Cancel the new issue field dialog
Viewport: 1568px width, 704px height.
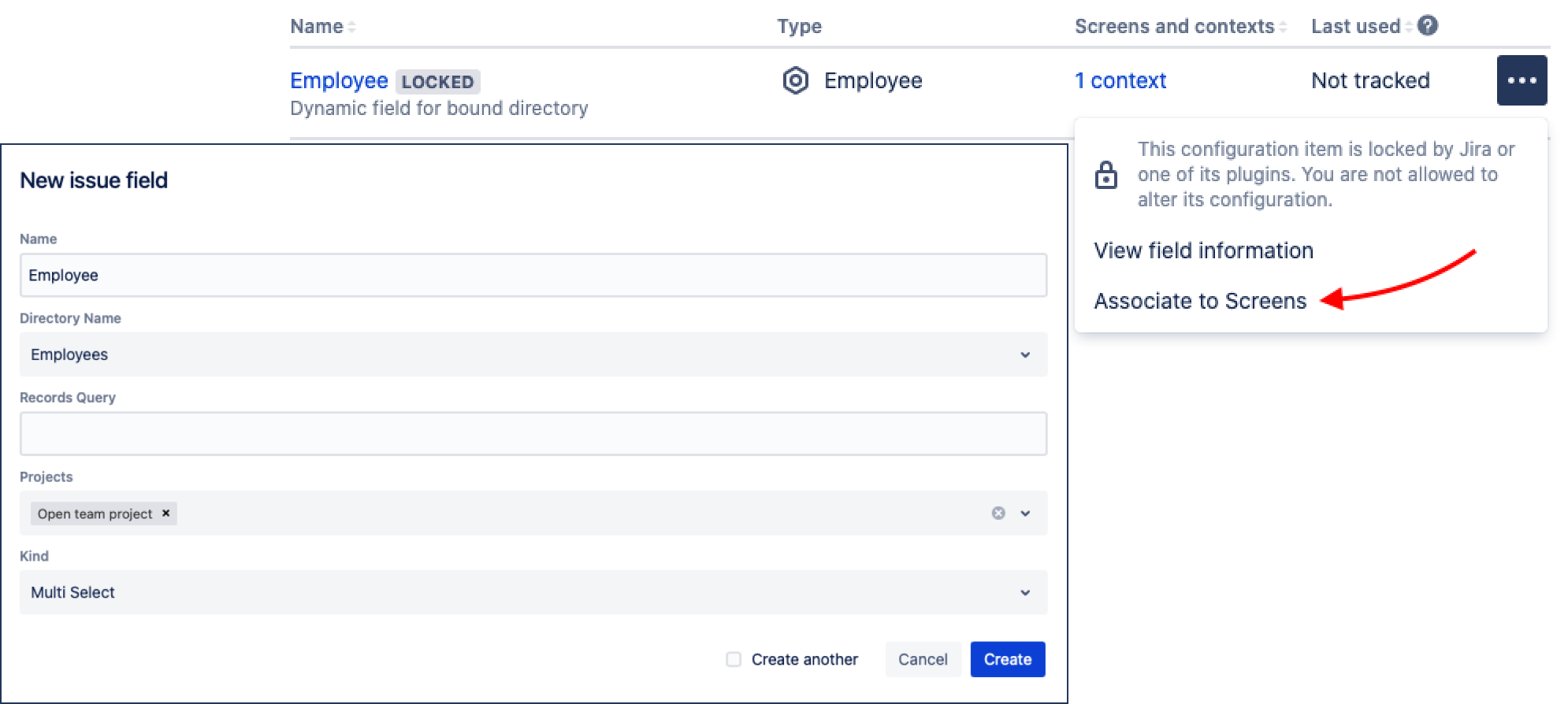point(922,659)
